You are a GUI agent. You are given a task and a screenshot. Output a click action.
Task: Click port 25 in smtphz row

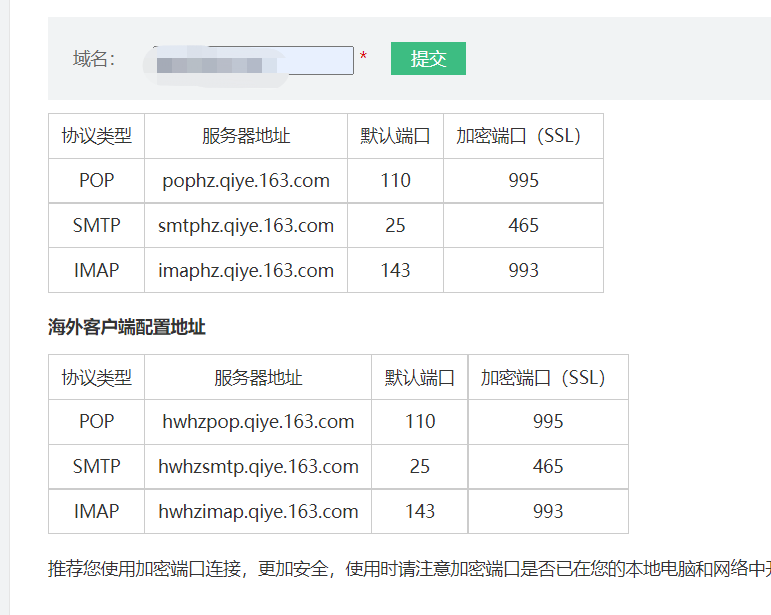[395, 225]
